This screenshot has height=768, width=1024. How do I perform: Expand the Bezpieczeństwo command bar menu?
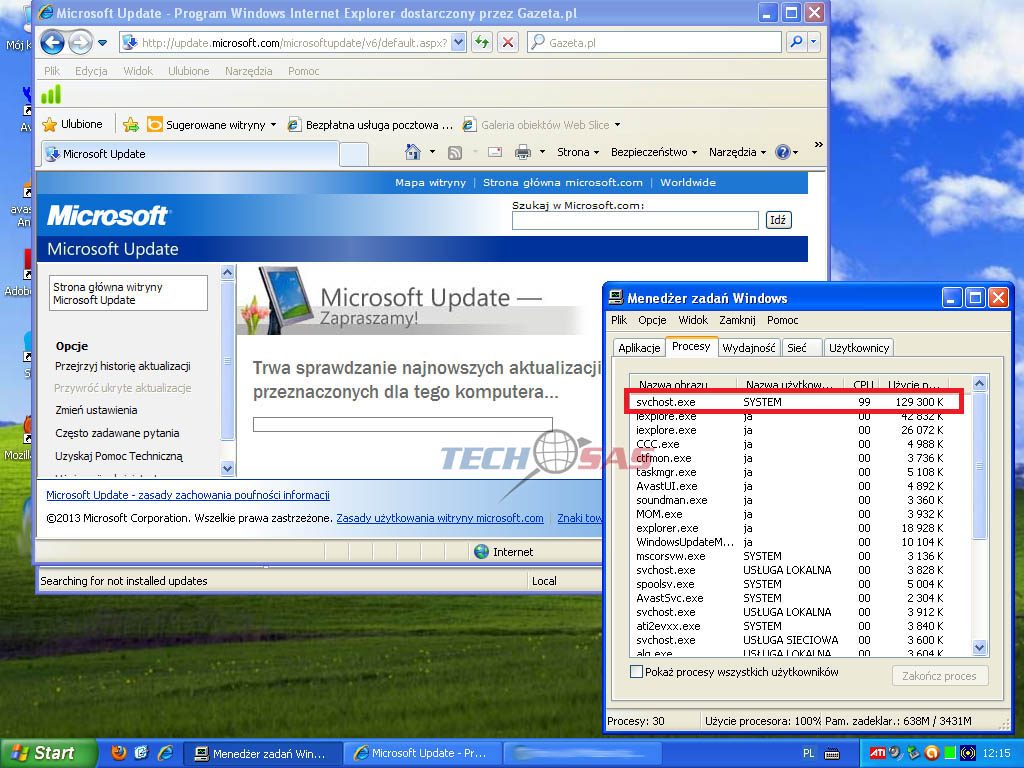(x=654, y=152)
